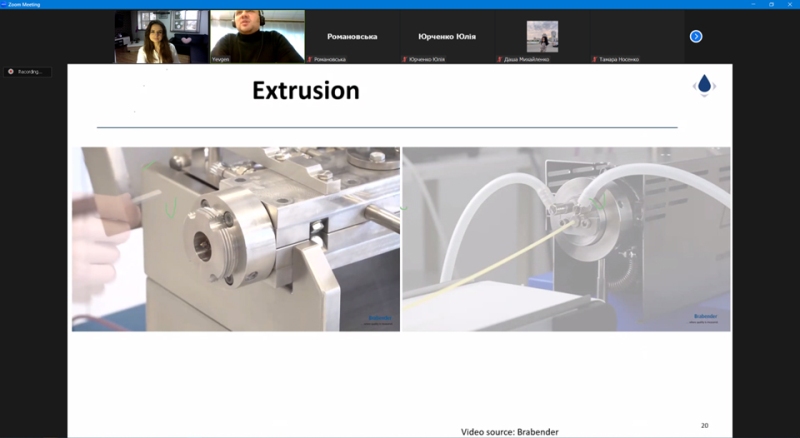Click Brabender logo on left video image

[x=380, y=320]
